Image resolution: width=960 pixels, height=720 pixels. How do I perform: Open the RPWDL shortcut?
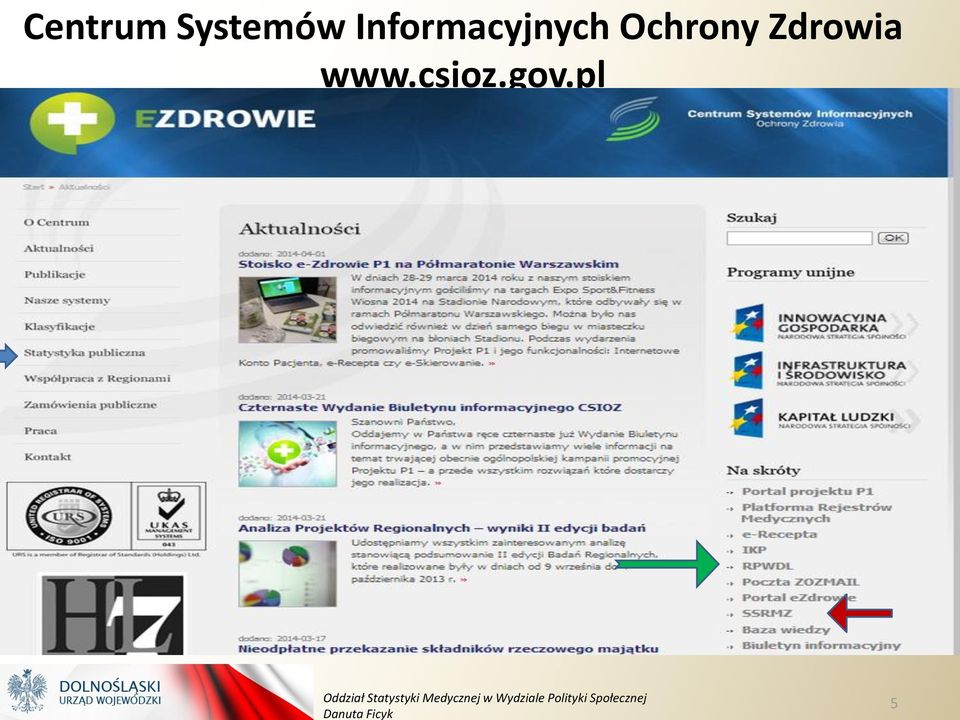(x=767, y=566)
